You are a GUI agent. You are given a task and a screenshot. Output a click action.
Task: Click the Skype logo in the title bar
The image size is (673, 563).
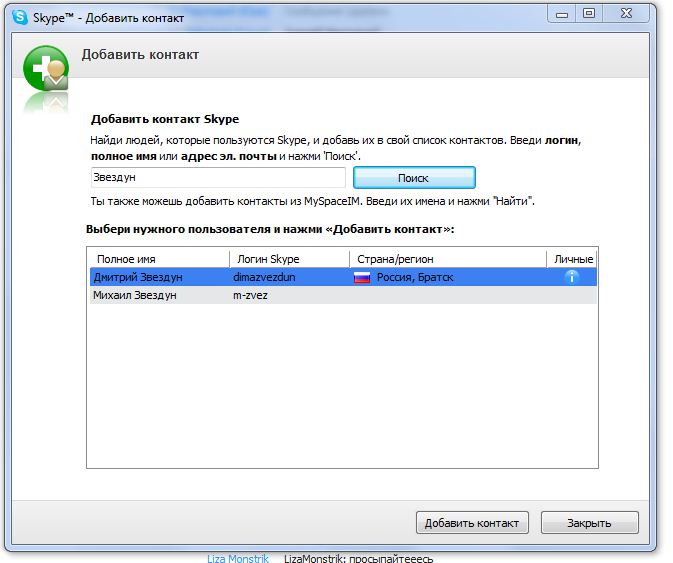(x=20, y=18)
